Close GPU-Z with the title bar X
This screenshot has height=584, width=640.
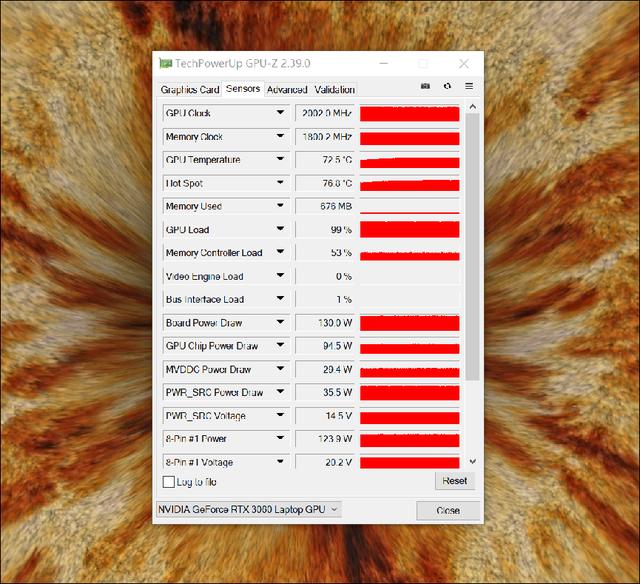[x=464, y=64]
